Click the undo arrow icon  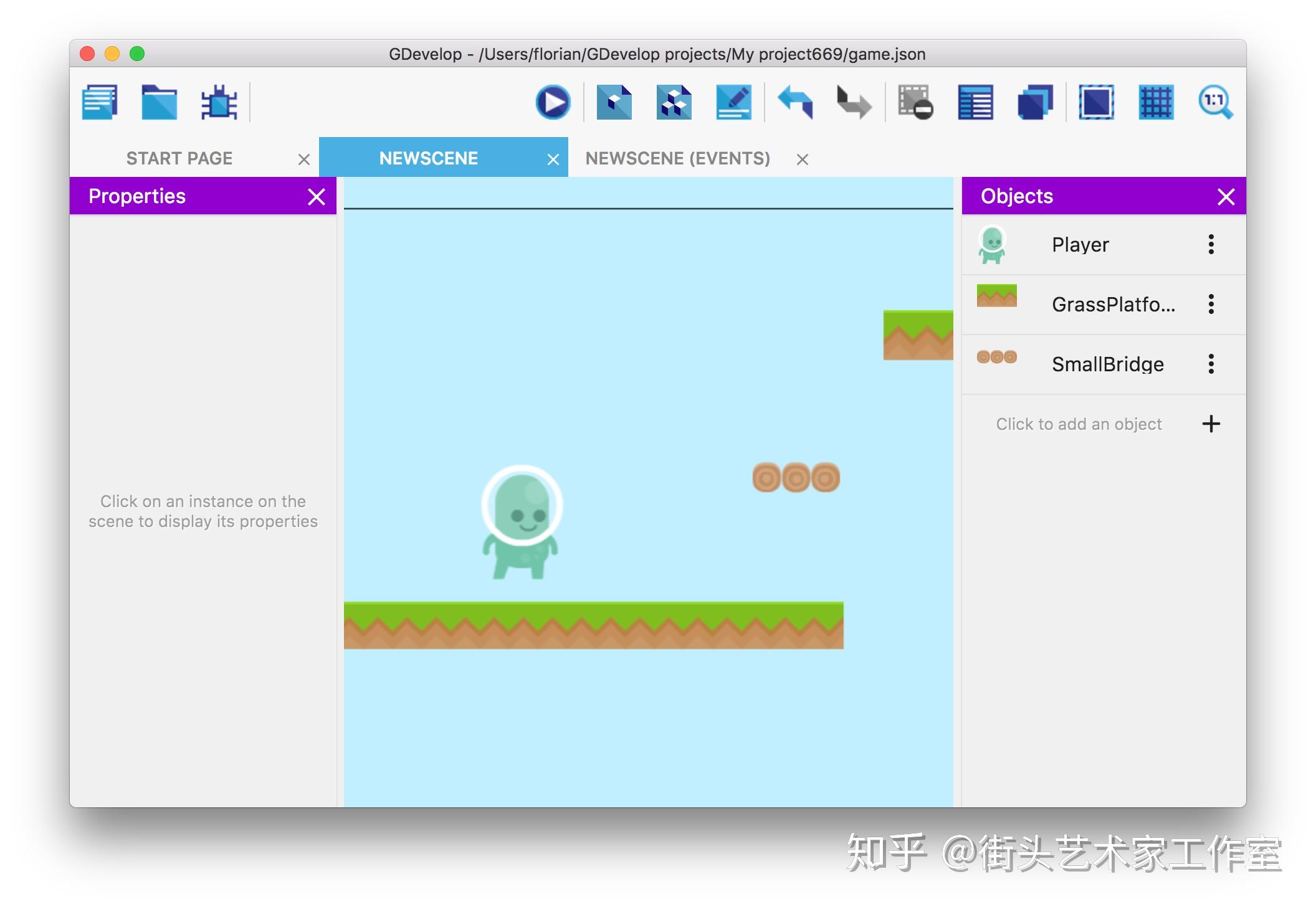(x=796, y=102)
